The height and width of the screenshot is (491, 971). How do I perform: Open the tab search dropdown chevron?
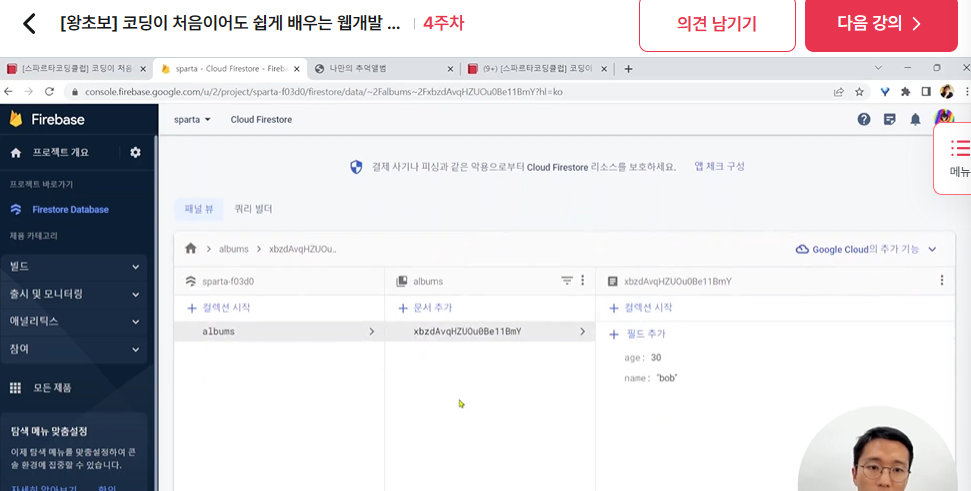(x=878, y=67)
